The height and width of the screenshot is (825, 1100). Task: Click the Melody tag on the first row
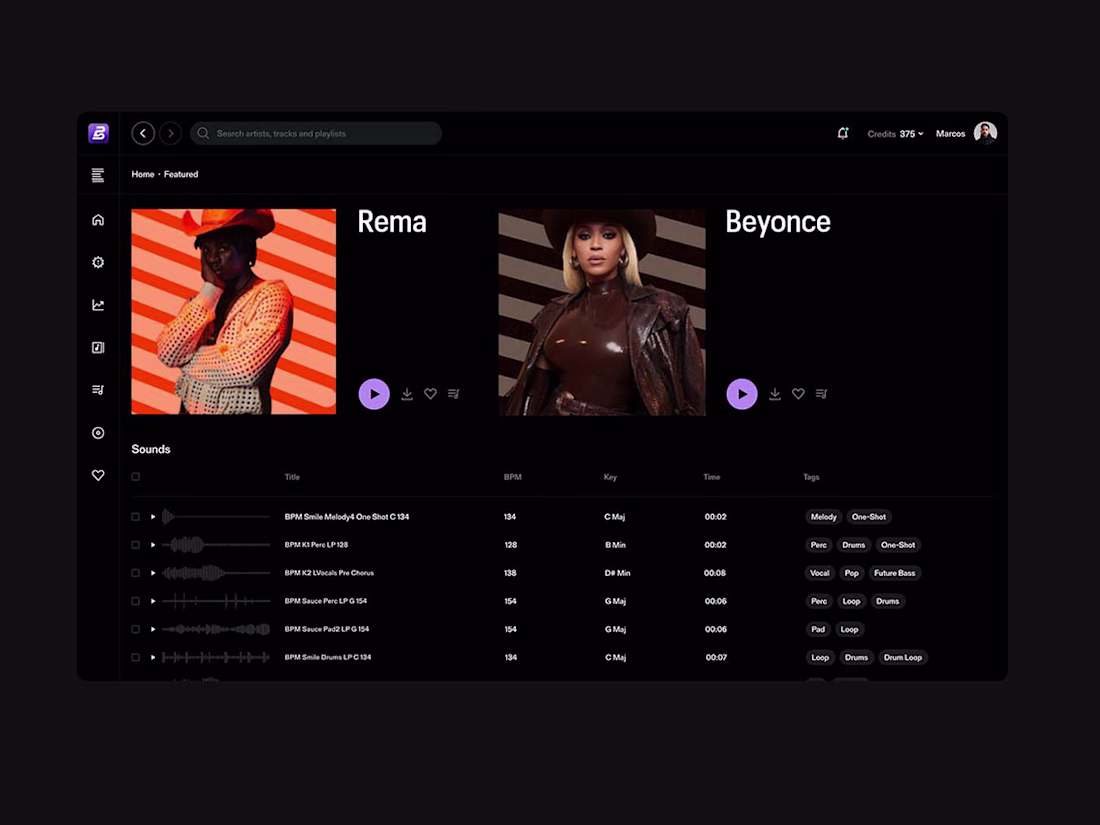click(x=824, y=517)
